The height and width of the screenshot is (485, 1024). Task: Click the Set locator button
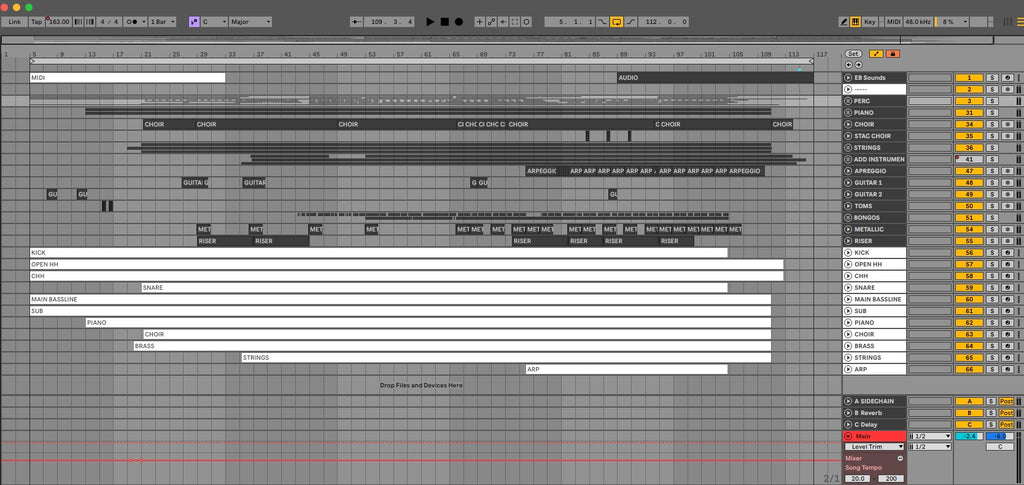pyautogui.click(x=853, y=54)
